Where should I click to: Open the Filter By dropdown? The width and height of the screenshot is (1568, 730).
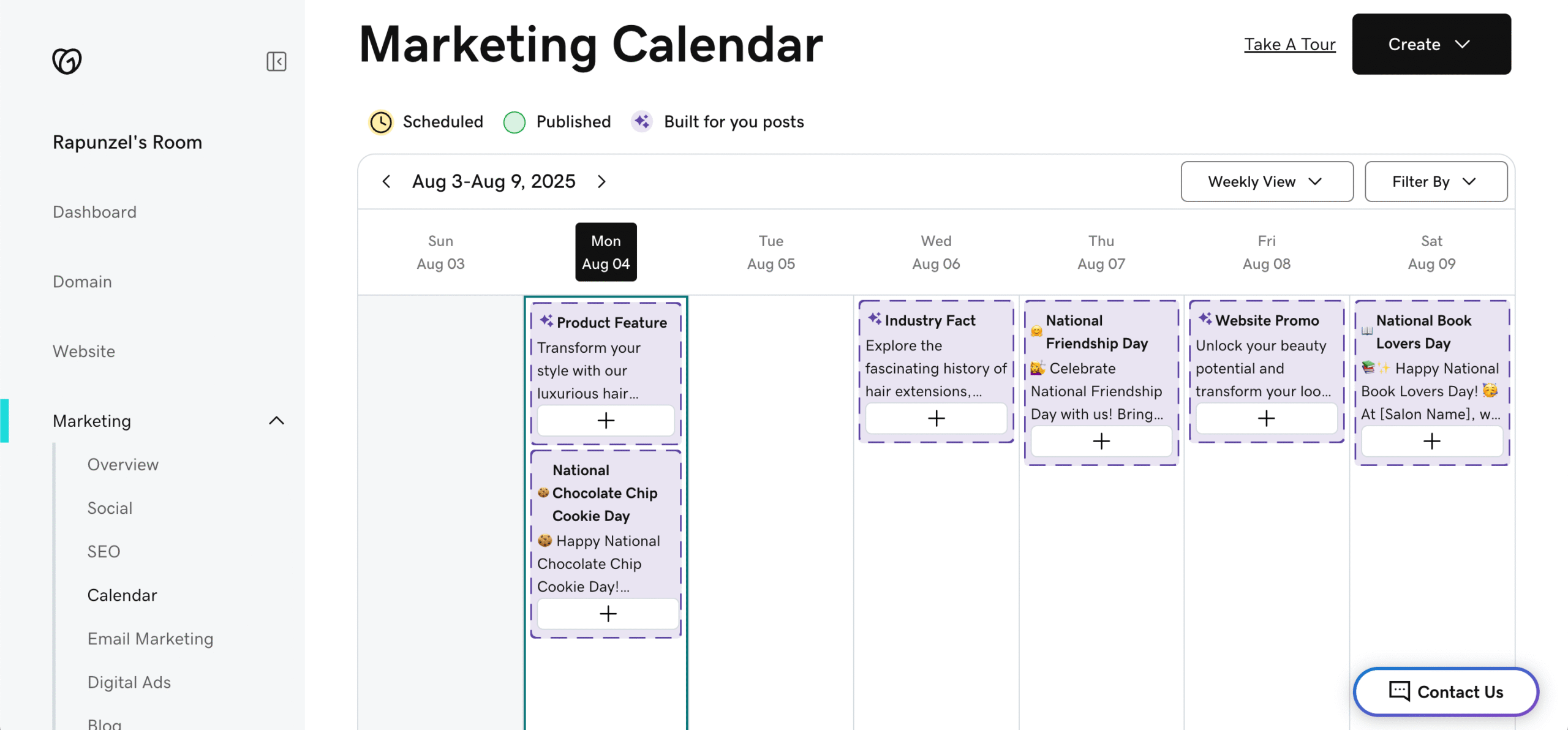pos(1435,181)
